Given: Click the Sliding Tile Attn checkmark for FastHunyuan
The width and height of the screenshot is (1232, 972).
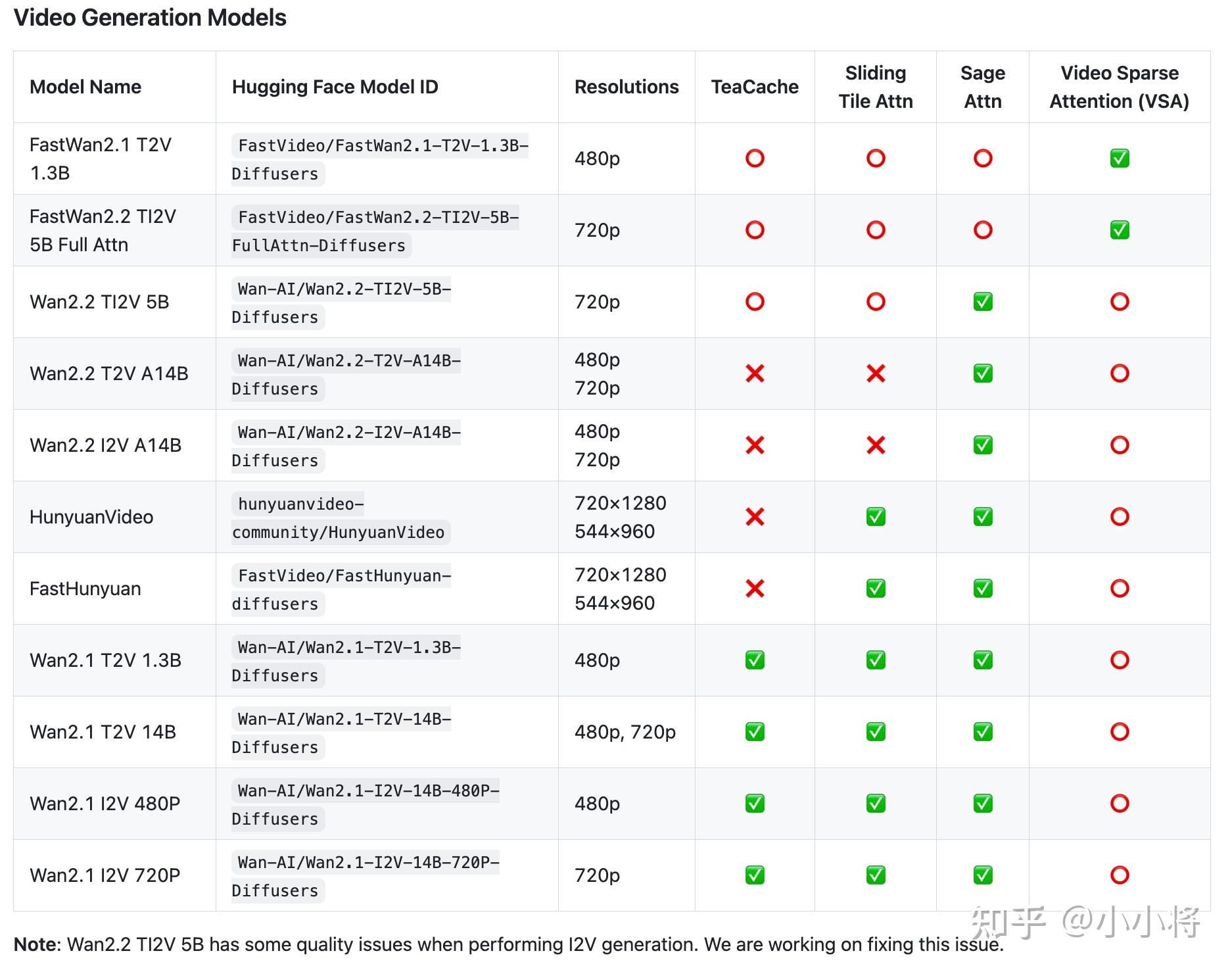Looking at the screenshot, I should click(x=876, y=589).
